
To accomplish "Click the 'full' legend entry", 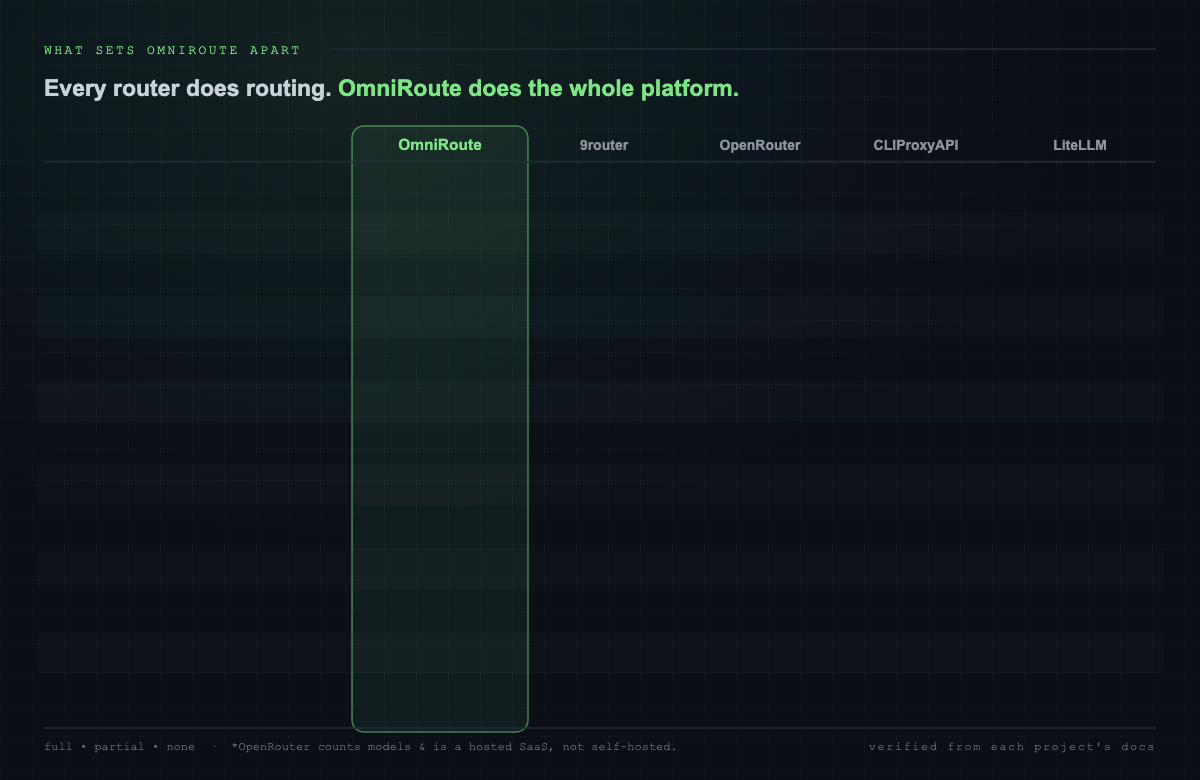I will pos(58,747).
